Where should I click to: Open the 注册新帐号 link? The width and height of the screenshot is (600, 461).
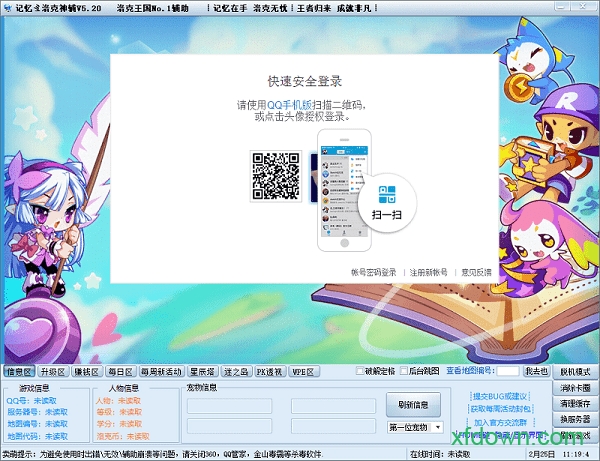click(x=429, y=272)
